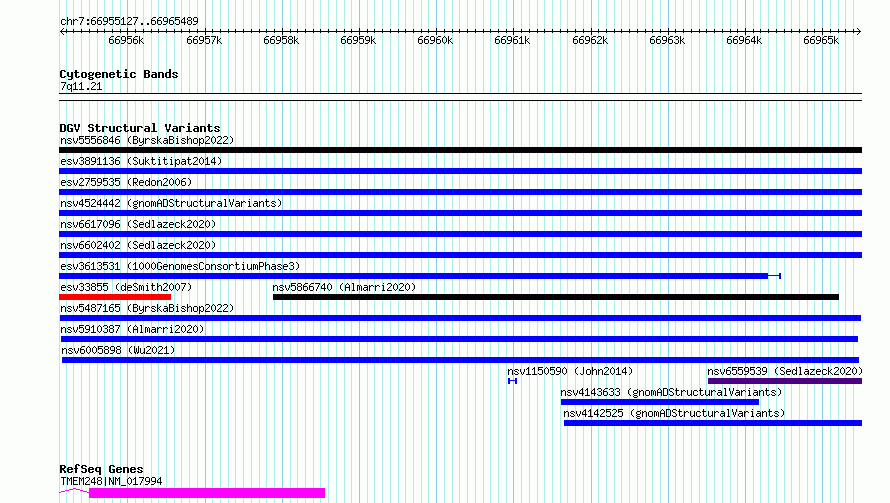This screenshot has height=503, width=890.
Task: Open variant nsv6559539 (Sedlazeck2020) label
Action: 785,371
